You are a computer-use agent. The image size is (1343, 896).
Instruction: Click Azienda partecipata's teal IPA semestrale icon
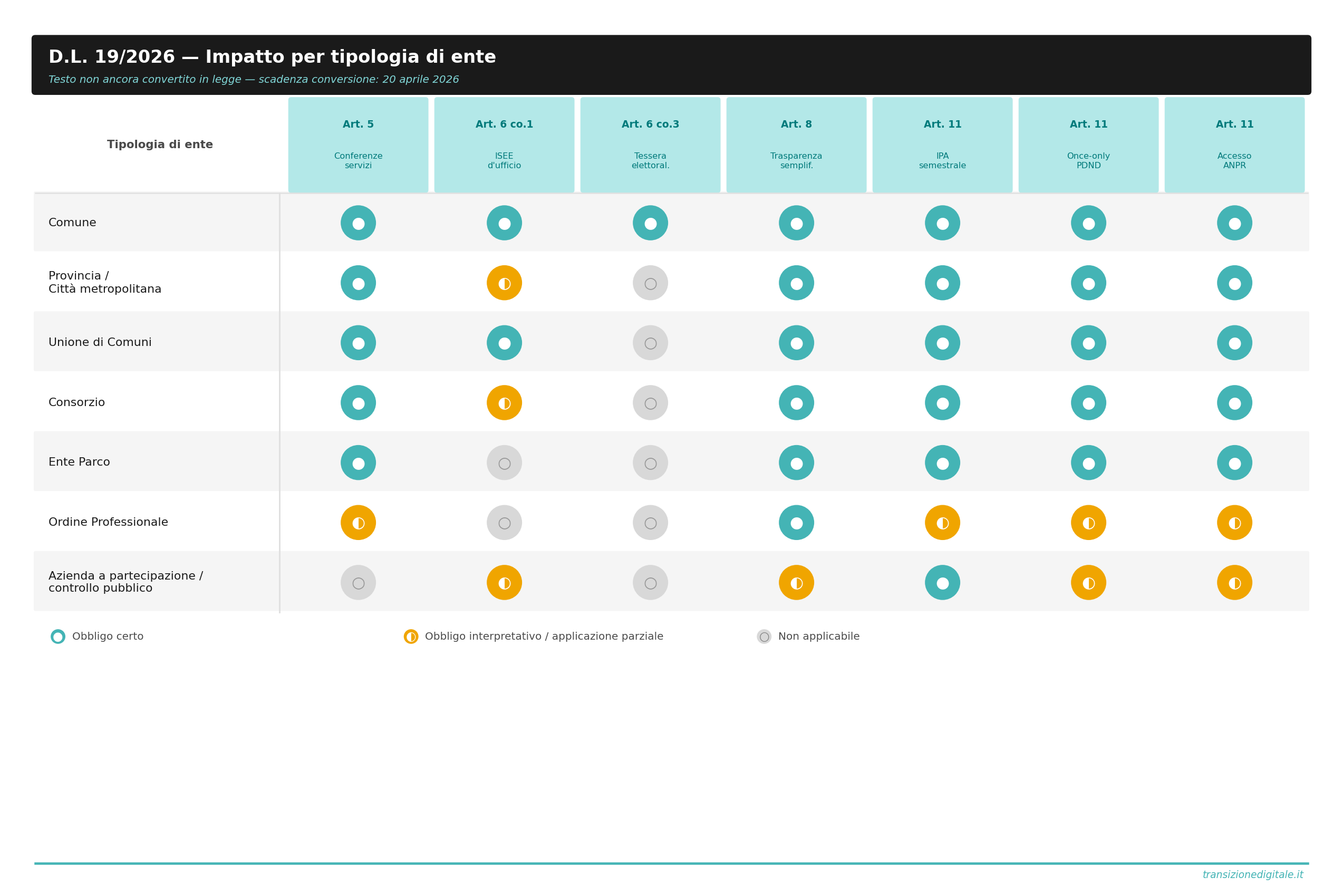(x=943, y=582)
